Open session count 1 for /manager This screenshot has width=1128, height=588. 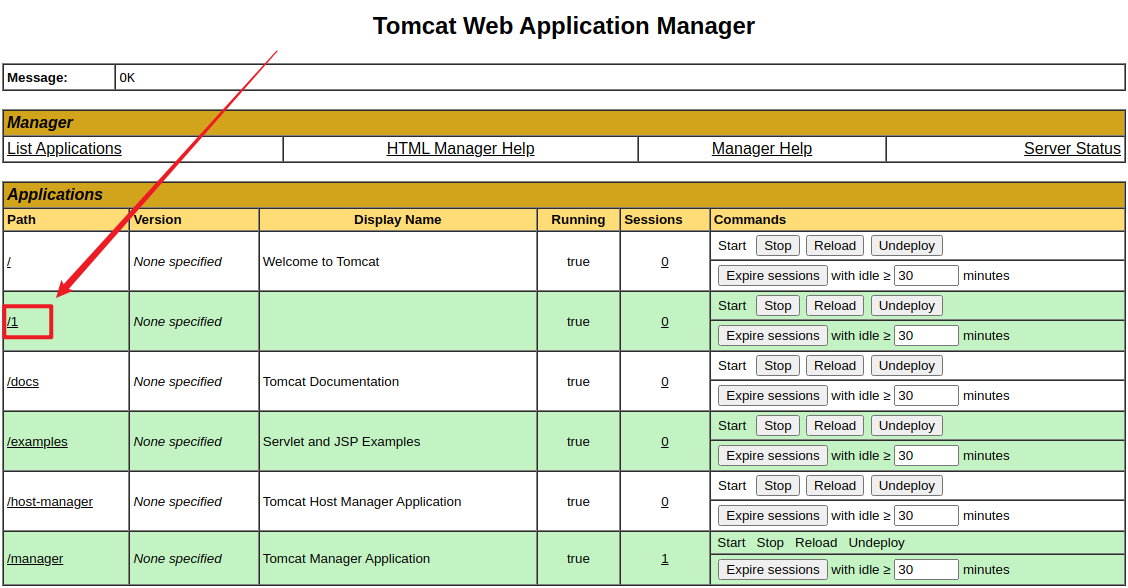pos(665,558)
